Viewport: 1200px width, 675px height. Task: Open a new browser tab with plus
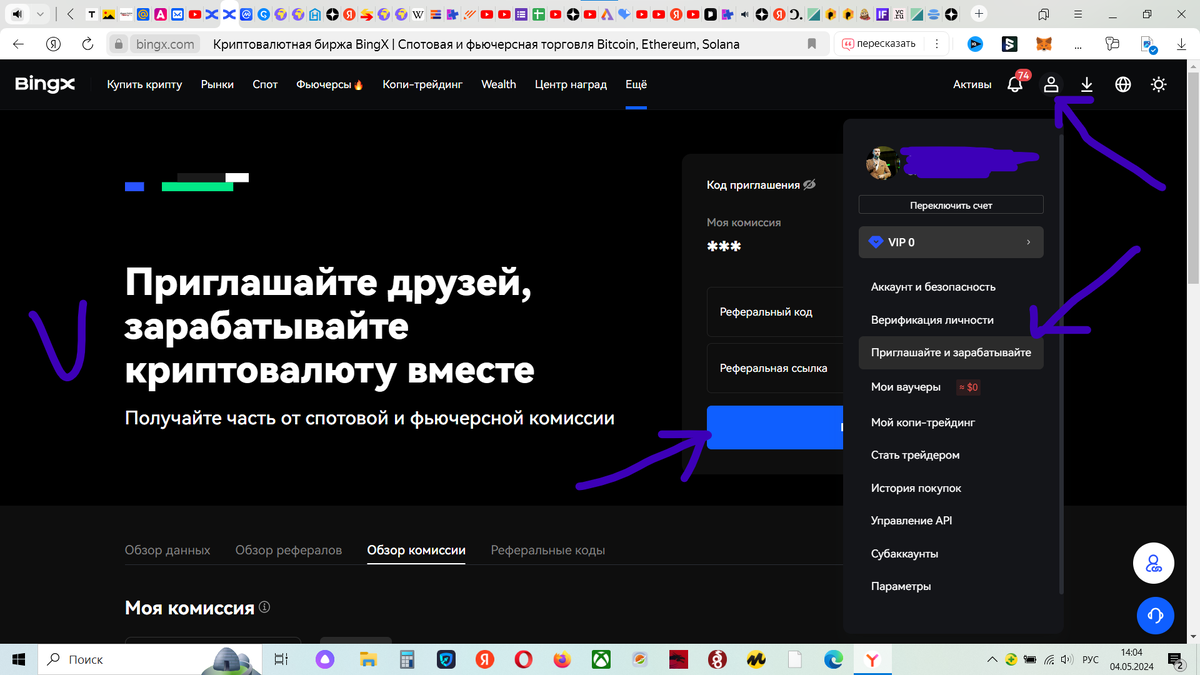coord(978,14)
